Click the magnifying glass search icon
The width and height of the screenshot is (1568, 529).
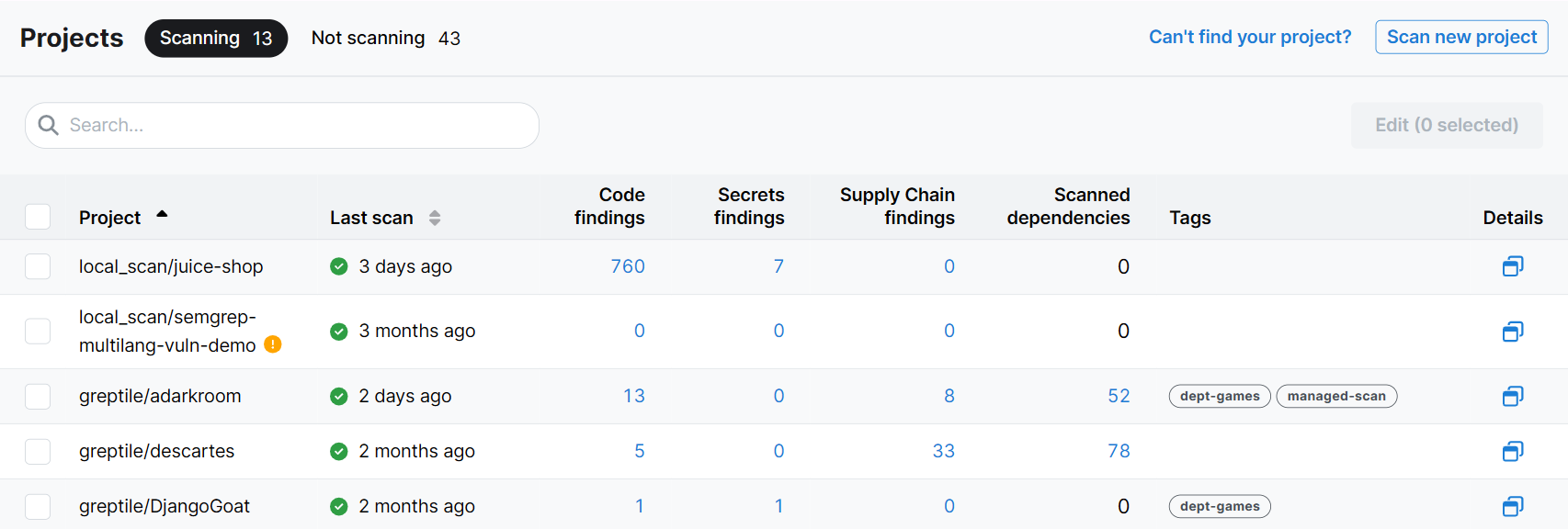click(x=49, y=125)
